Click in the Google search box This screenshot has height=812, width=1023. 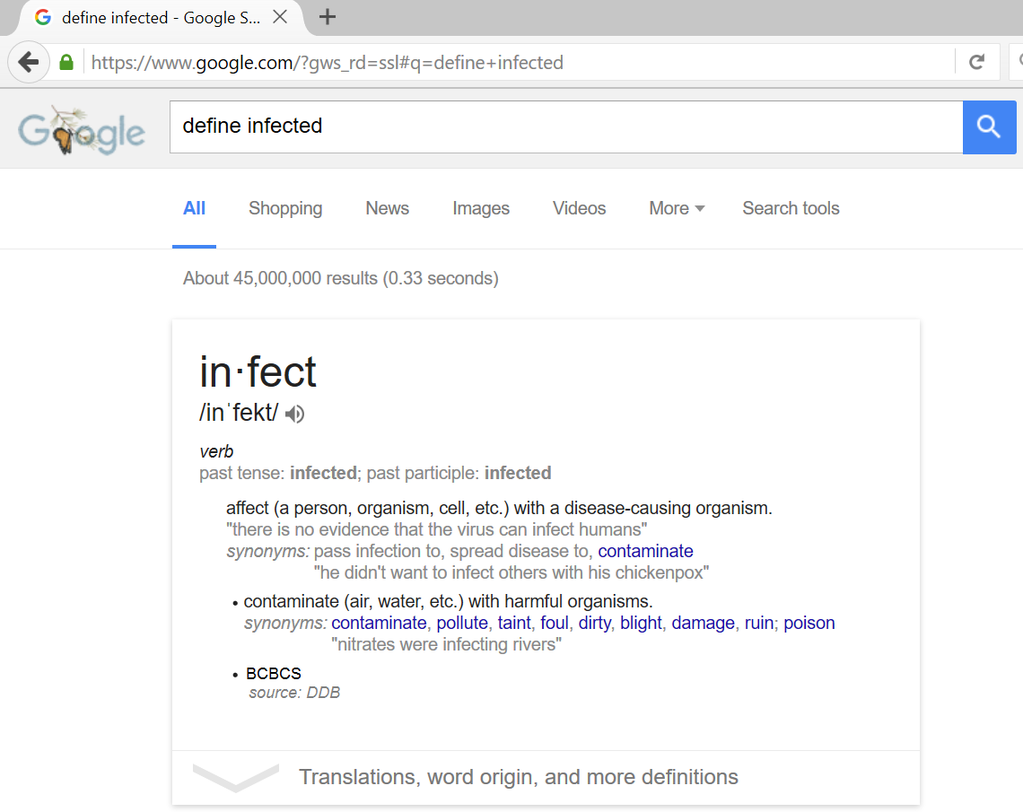coord(565,126)
